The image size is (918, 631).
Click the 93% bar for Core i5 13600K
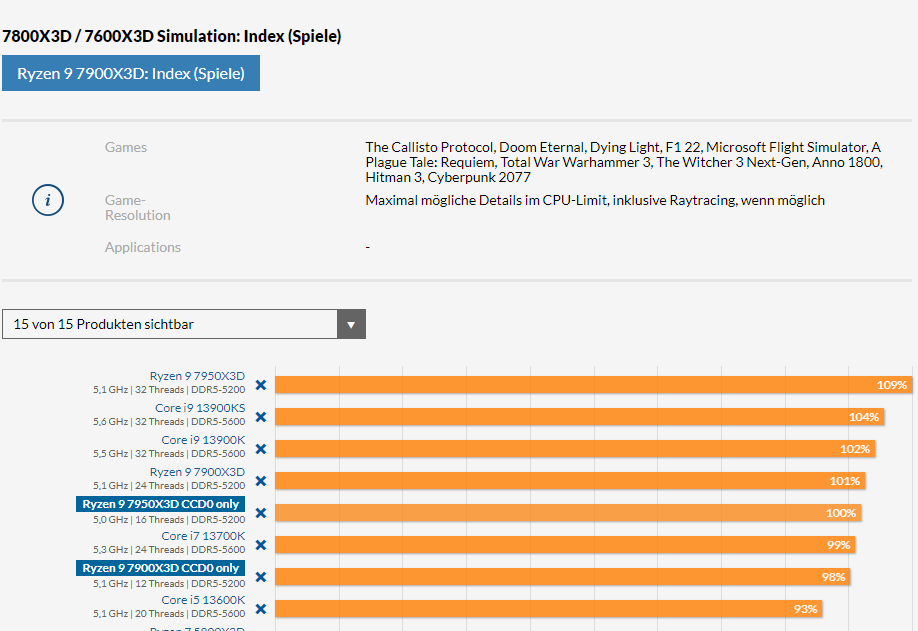549,609
